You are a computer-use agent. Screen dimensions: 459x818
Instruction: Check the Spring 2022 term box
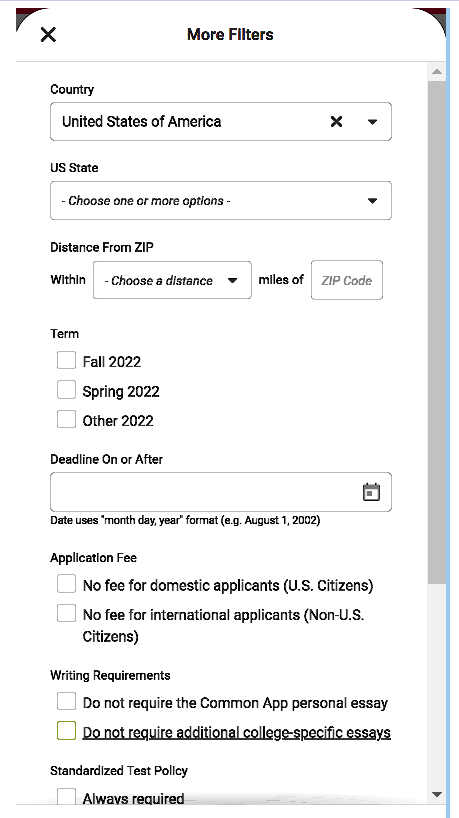(x=66, y=390)
